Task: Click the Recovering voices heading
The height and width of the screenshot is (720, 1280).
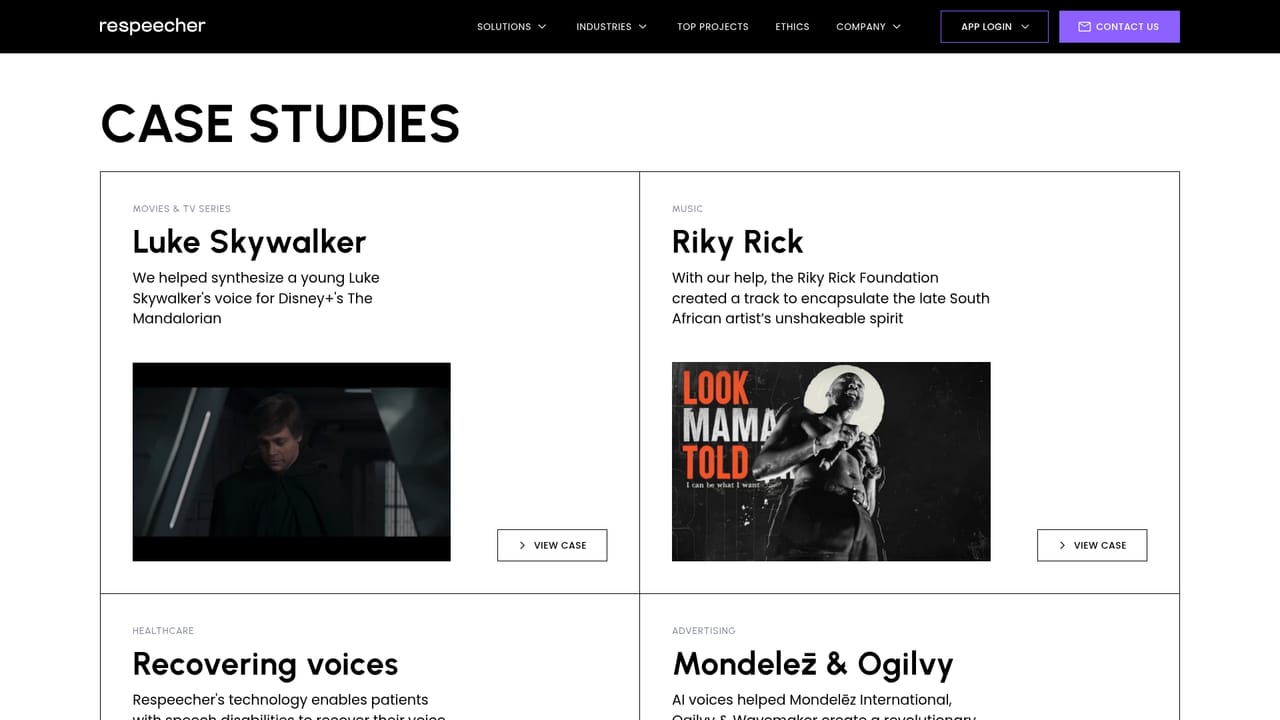Action: (266, 664)
